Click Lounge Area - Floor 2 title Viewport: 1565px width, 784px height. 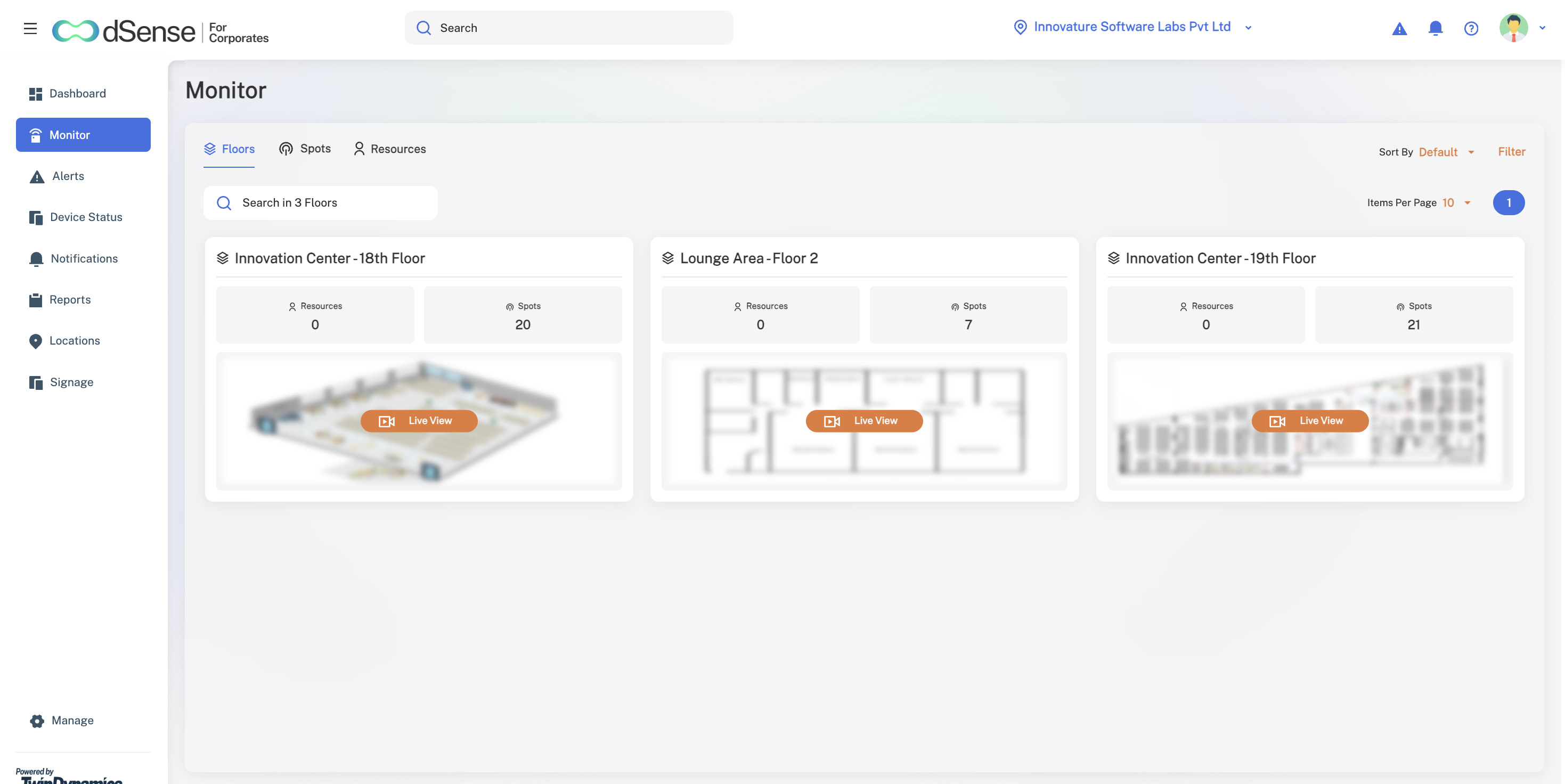(749, 259)
